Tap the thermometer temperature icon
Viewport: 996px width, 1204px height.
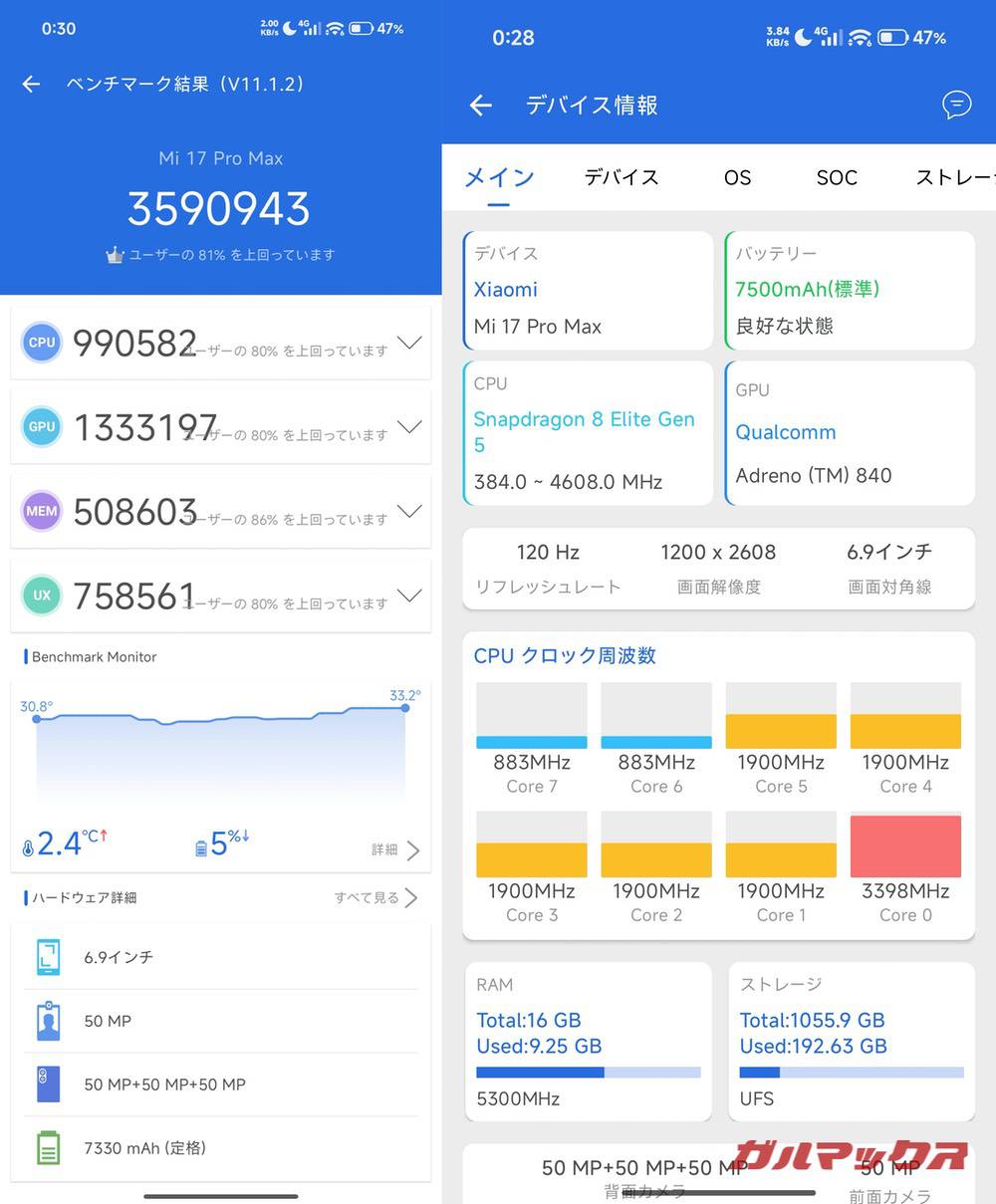pos(28,848)
